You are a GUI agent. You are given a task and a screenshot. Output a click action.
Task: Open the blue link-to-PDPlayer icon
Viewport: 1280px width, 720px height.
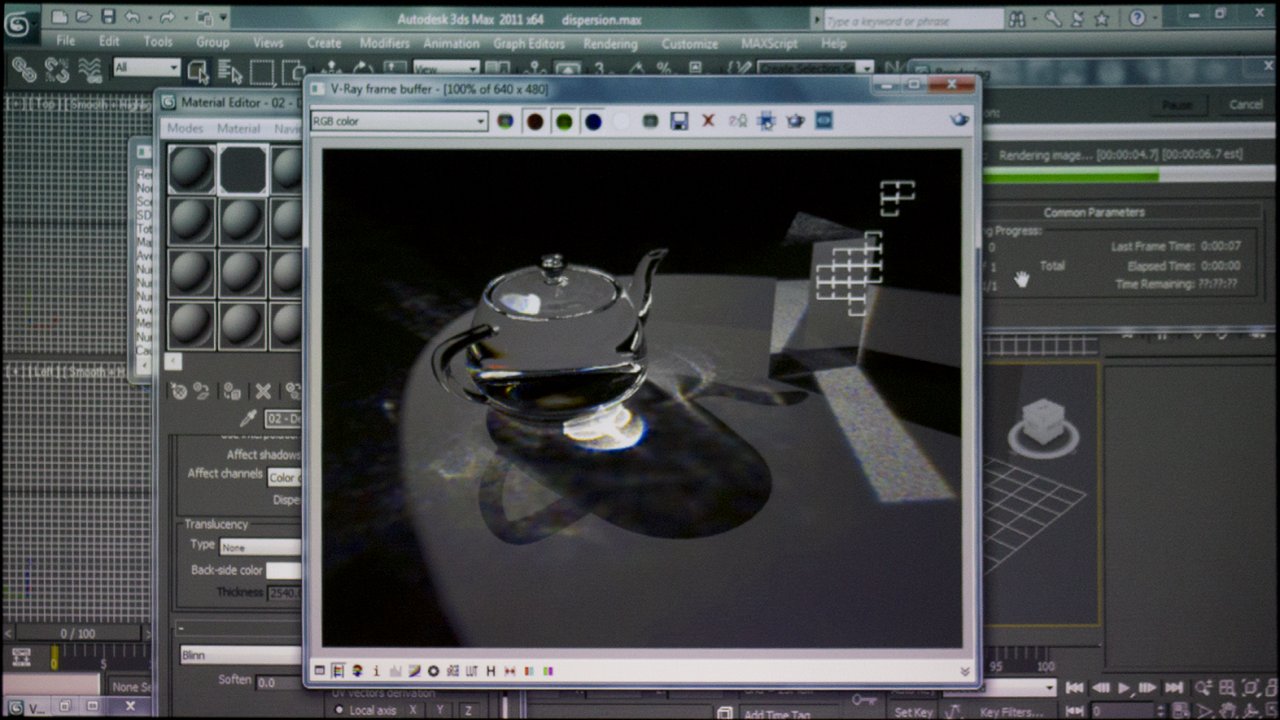pyautogui.click(x=824, y=121)
